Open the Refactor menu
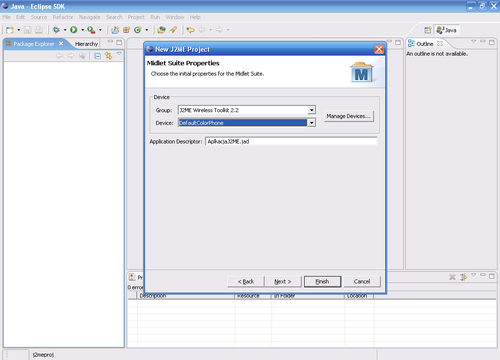 click(63, 17)
